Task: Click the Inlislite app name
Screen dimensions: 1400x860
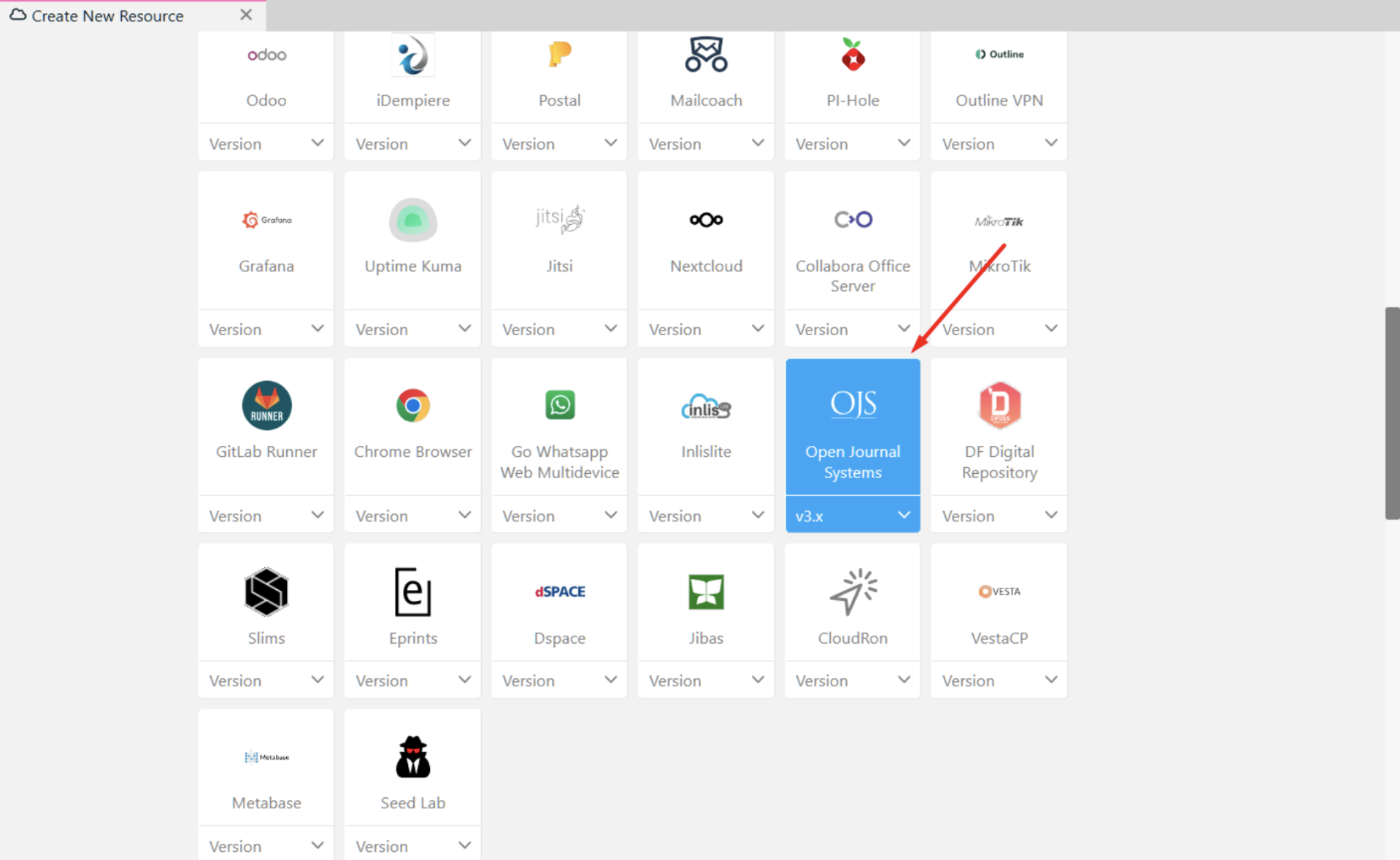Action: coord(706,451)
